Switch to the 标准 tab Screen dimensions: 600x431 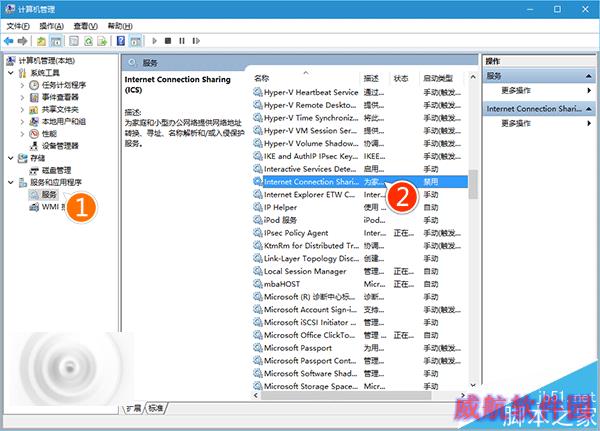(x=156, y=408)
